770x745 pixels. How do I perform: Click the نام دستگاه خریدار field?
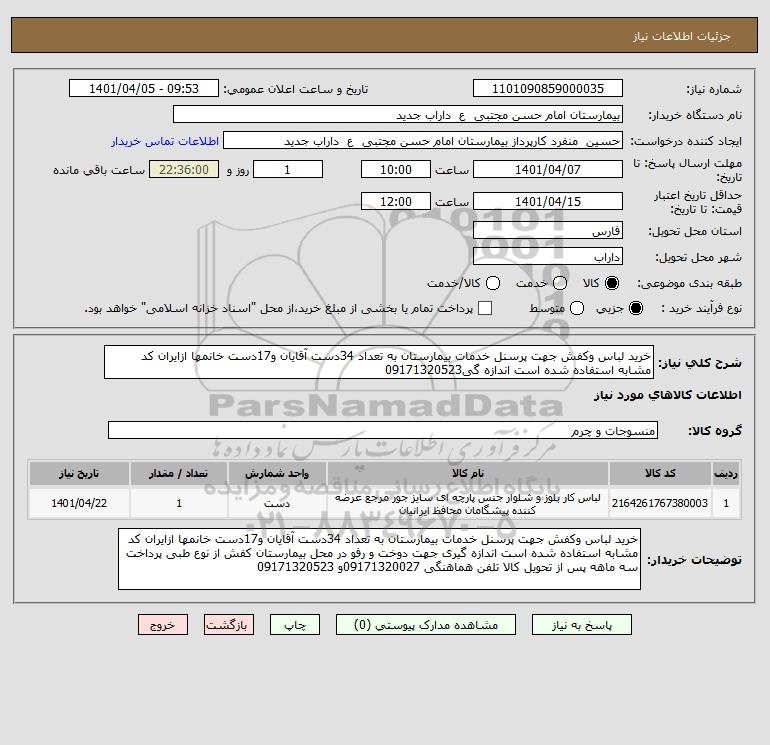point(398,114)
